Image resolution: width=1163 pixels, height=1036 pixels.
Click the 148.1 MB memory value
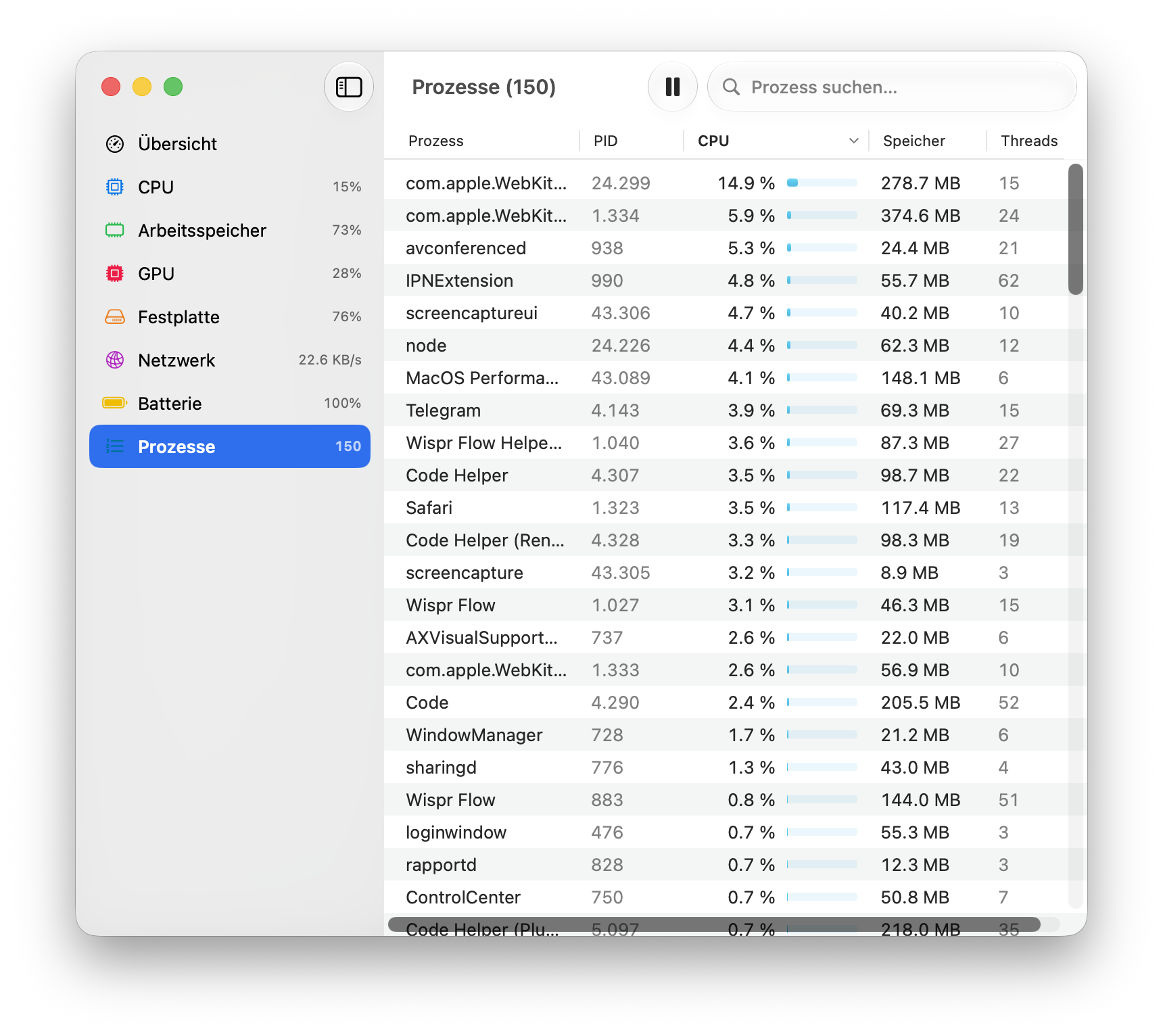(920, 377)
